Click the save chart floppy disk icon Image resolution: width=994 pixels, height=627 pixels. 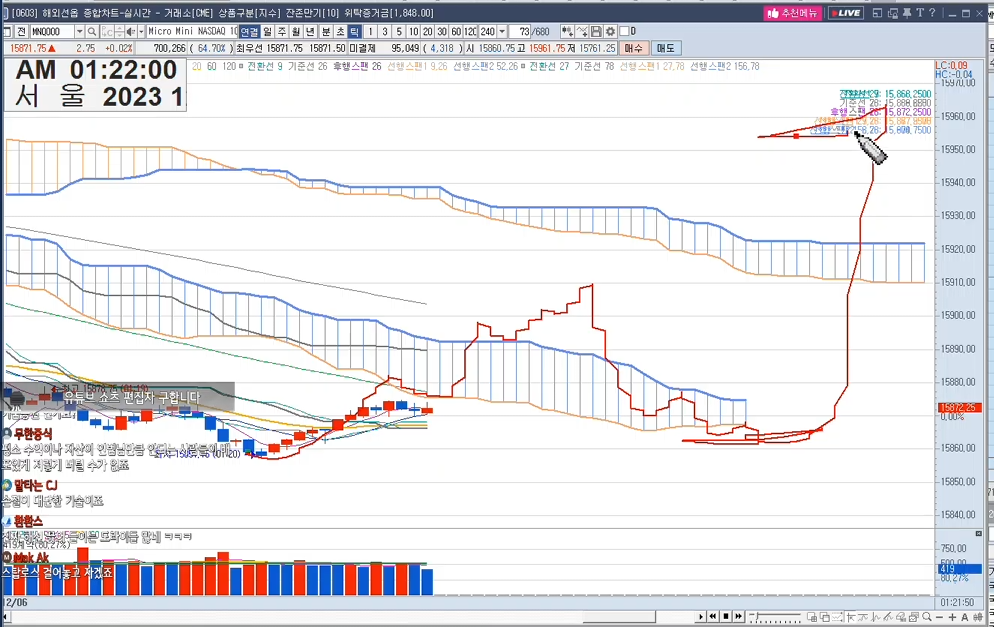click(x=596, y=32)
